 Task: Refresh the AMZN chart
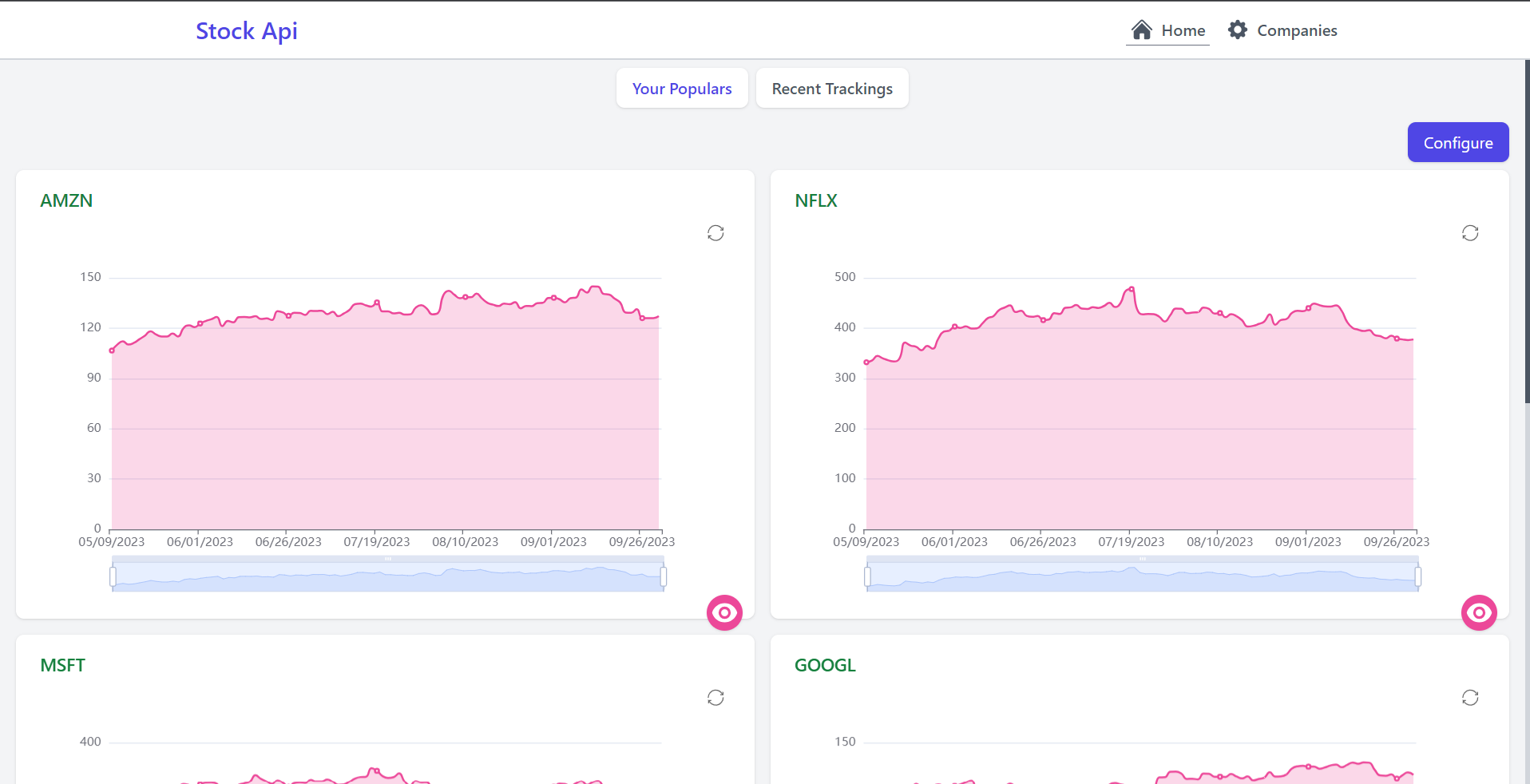[715, 233]
